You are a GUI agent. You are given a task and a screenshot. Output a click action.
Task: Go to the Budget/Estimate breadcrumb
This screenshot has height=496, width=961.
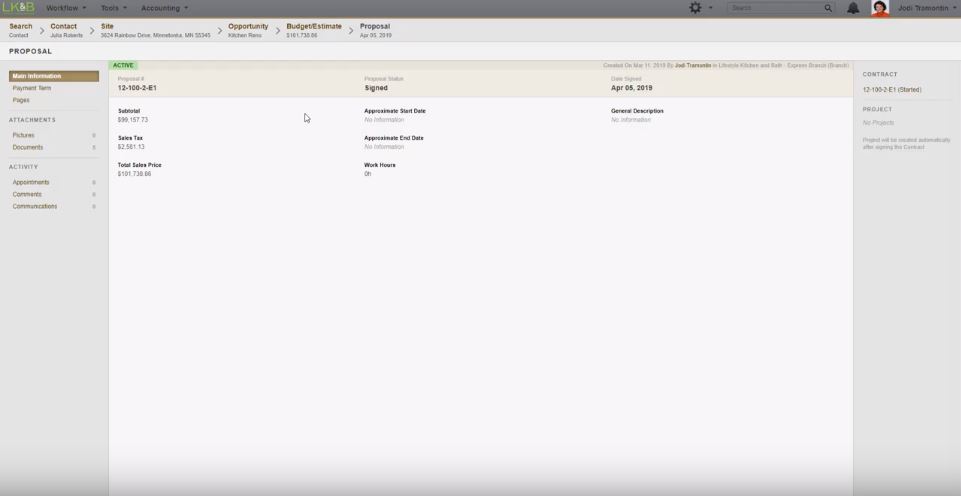pyautogui.click(x=313, y=30)
